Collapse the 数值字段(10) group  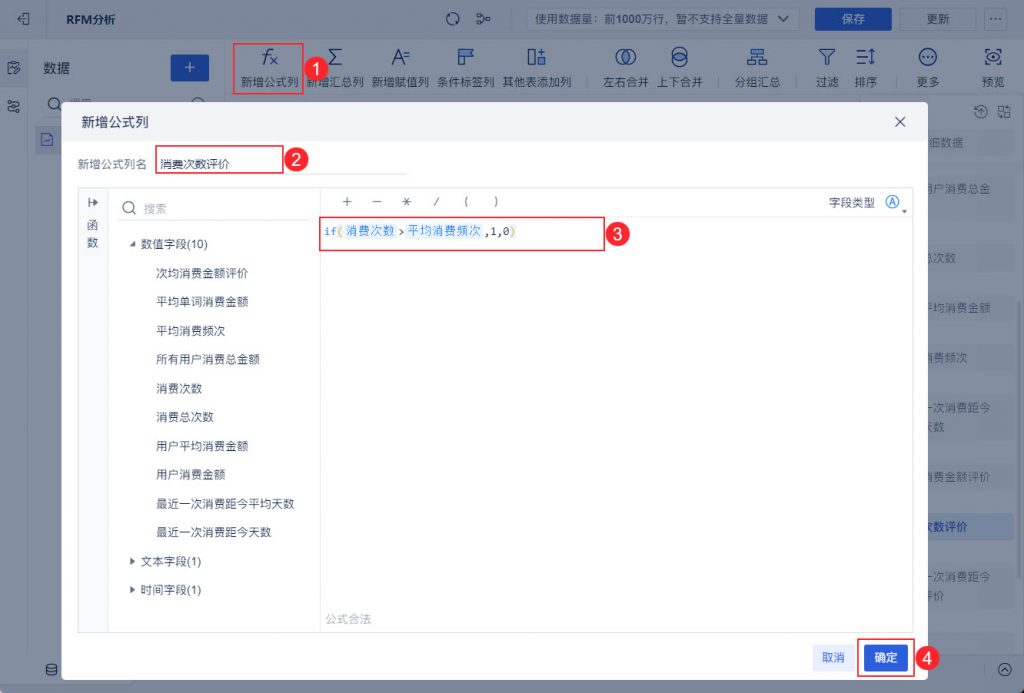(x=133, y=244)
